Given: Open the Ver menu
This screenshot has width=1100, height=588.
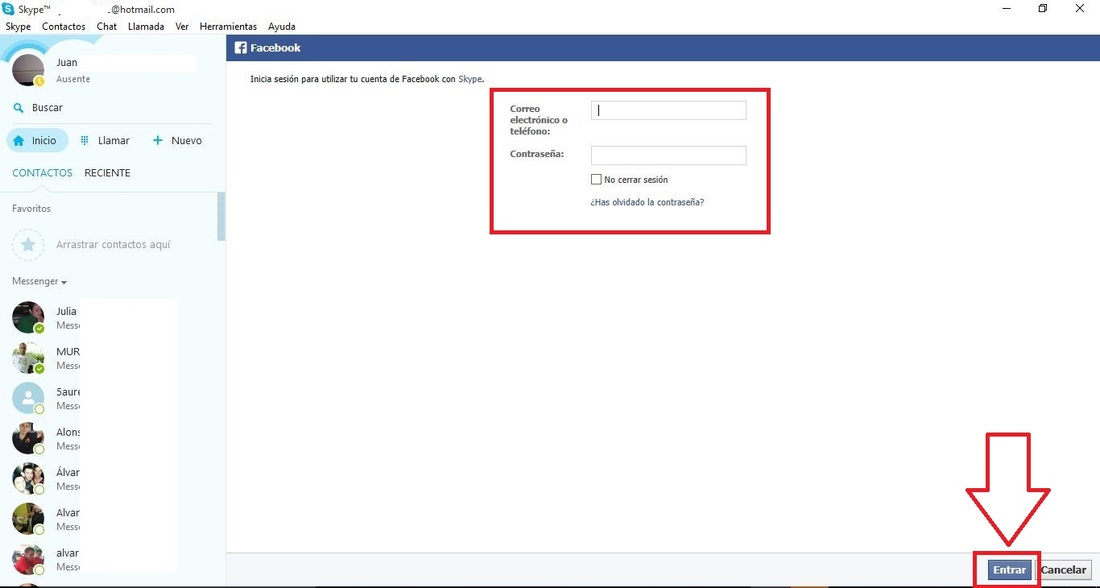Looking at the screenshot, I should [182, 27].
